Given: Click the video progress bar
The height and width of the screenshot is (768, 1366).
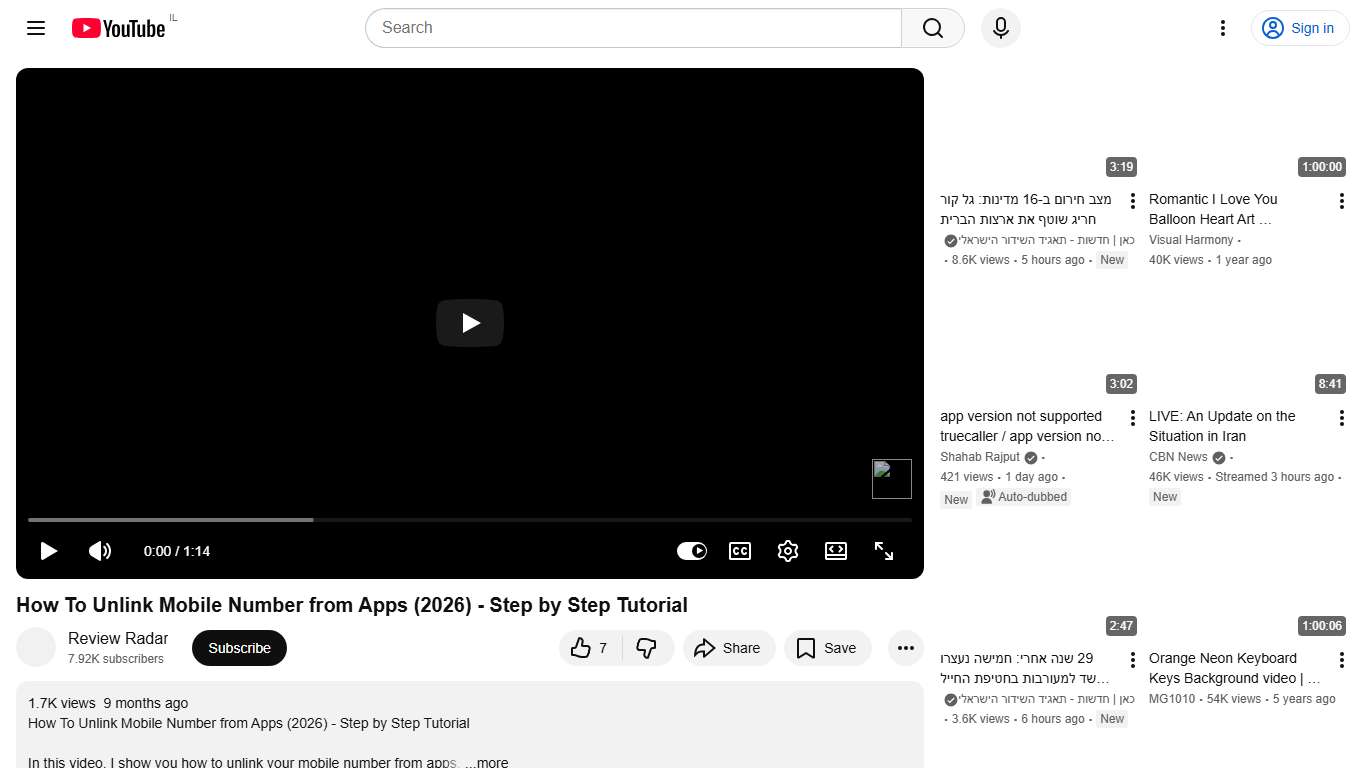Looking at the screenshot, I should pyautogui.click(x=470, y=520).
